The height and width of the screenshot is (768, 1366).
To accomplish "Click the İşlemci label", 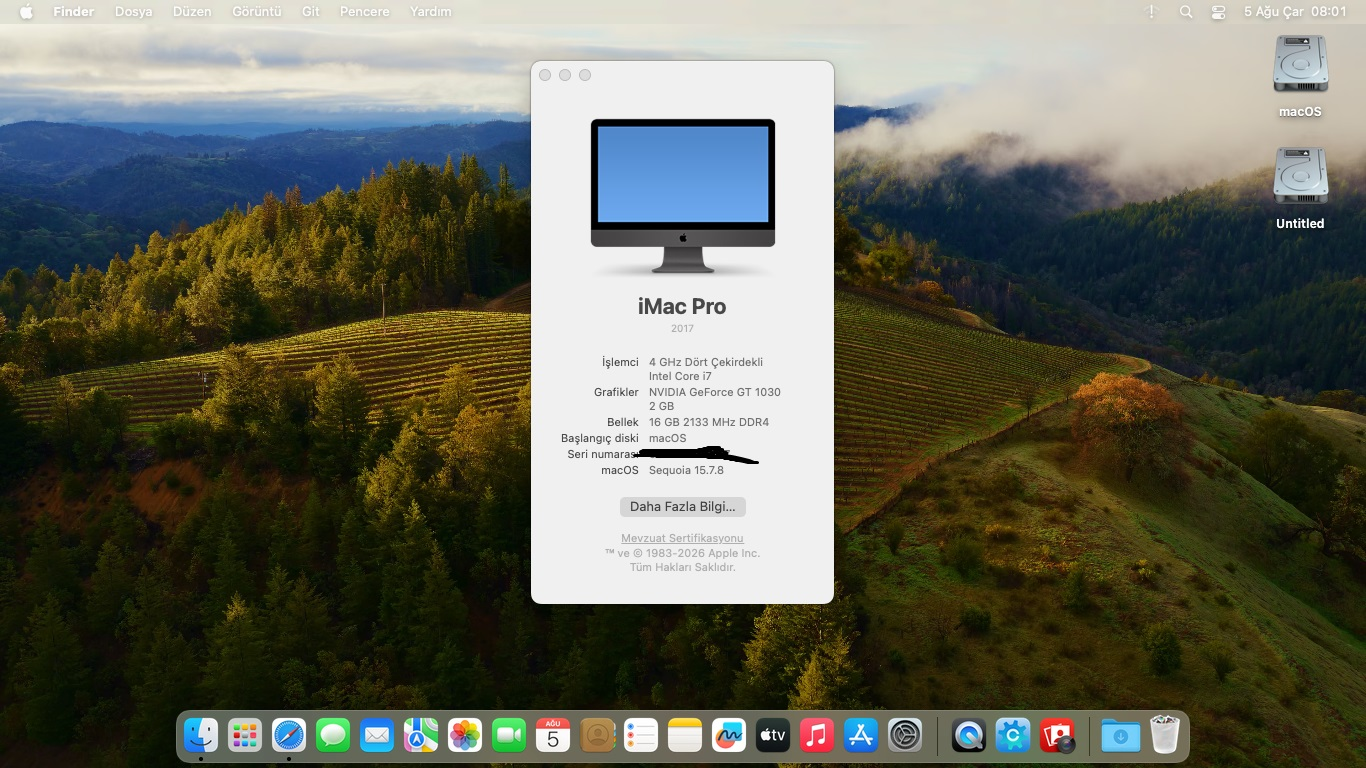I will click(x=620, y=362).
